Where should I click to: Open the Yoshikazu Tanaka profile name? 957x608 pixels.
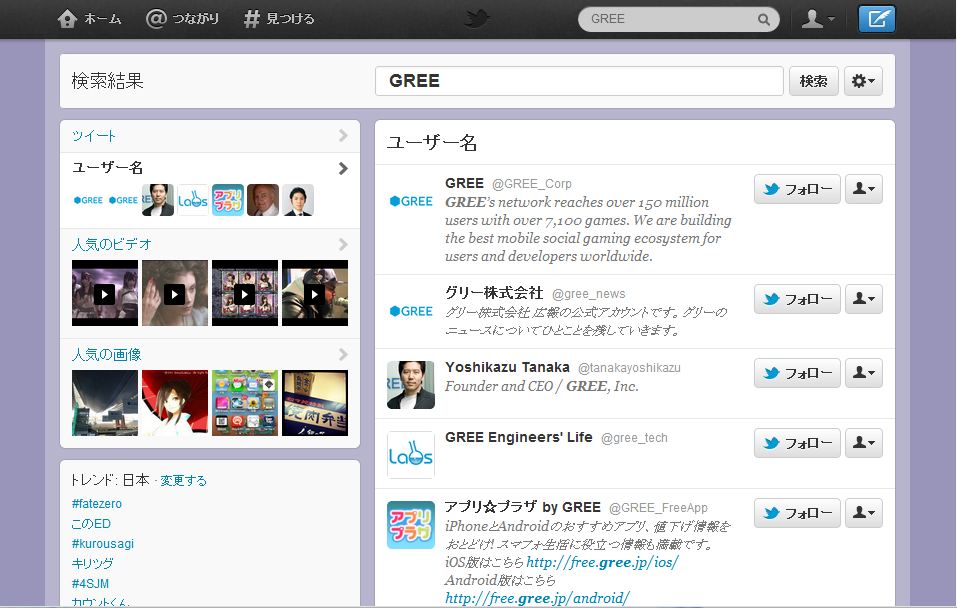(x=507, y=367)
